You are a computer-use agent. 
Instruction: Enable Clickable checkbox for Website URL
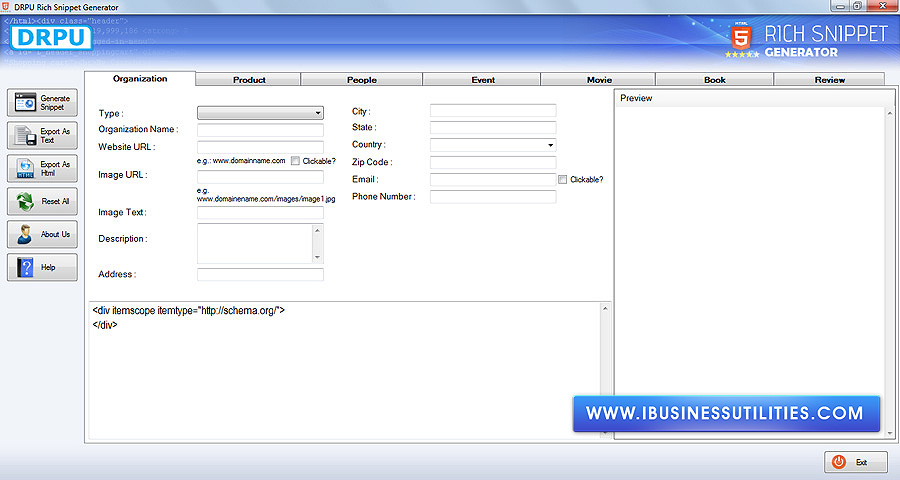295,161
